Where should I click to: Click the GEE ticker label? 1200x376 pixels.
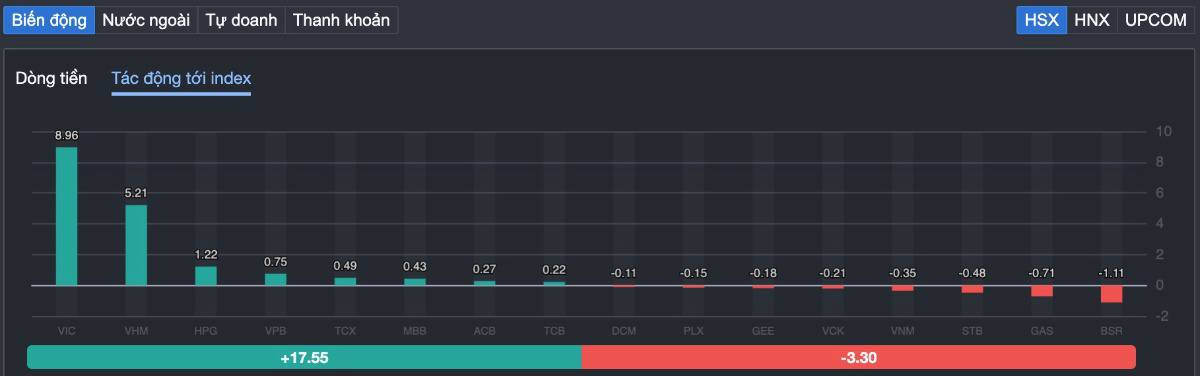pyautogui.click(x=763, y=330)
